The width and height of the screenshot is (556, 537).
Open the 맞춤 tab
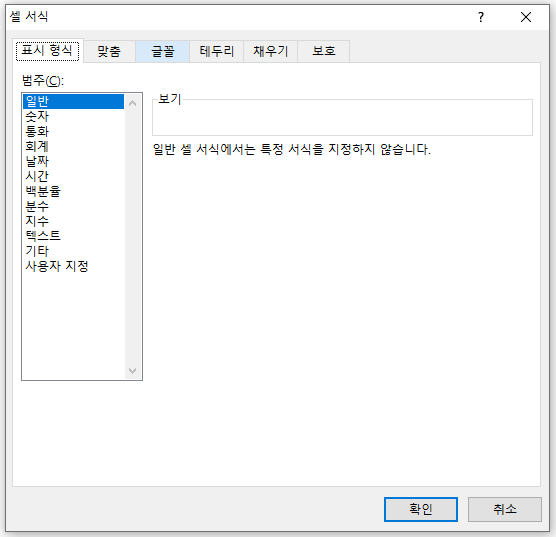[109, 51]
